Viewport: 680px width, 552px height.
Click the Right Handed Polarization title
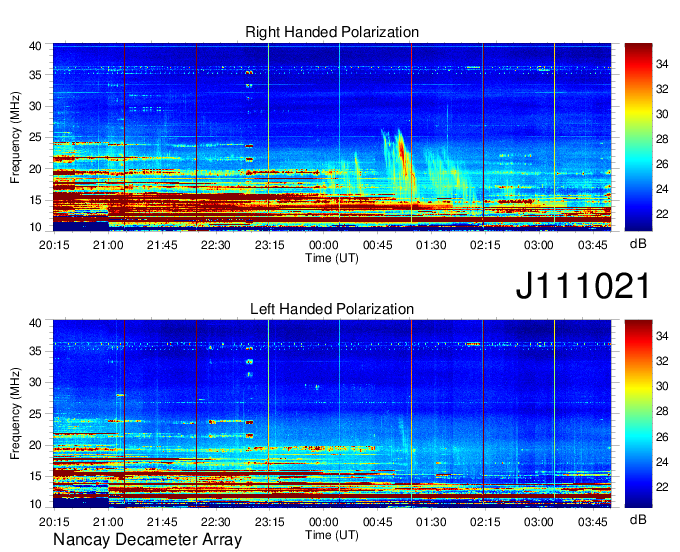(x=332, y=32)
